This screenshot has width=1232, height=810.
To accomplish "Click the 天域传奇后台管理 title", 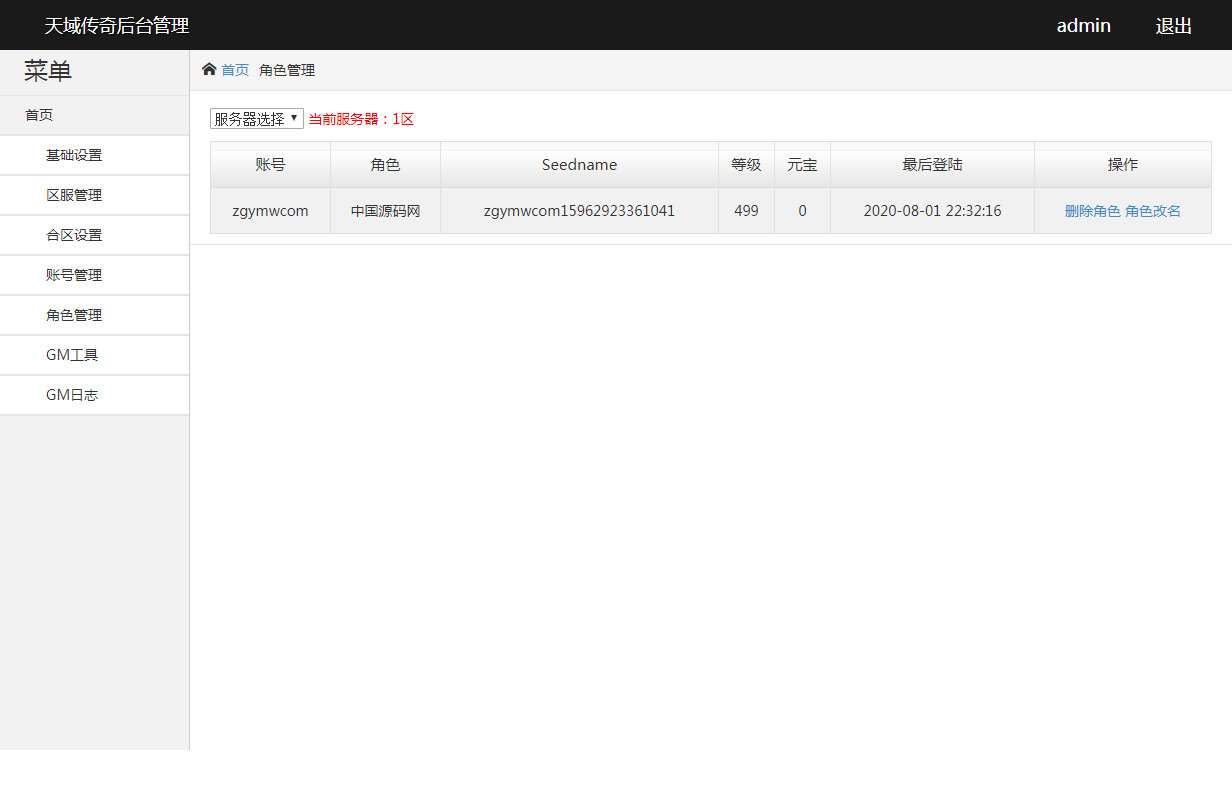I will [114, 25].
